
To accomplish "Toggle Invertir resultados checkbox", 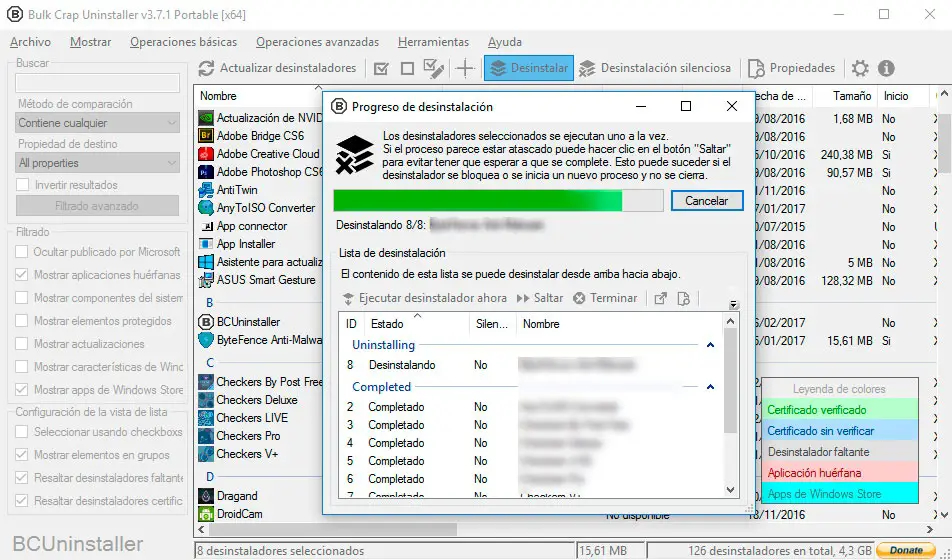I will pos(23,185).
